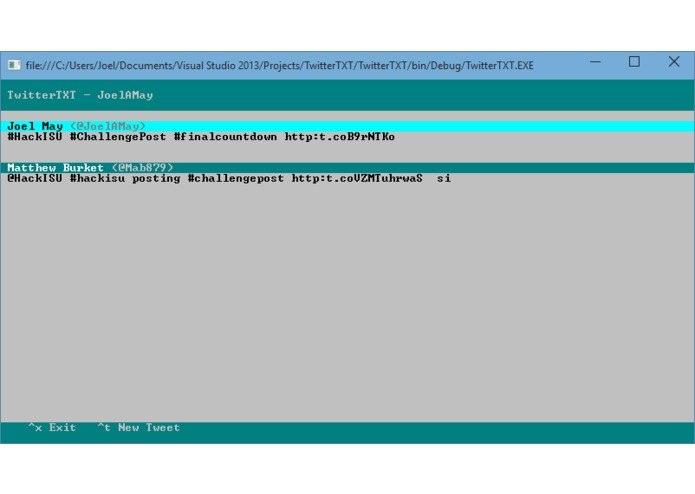Maximize the TwitterTXT console window
Screen dimensions: 695x494
[x=634, y=62]
